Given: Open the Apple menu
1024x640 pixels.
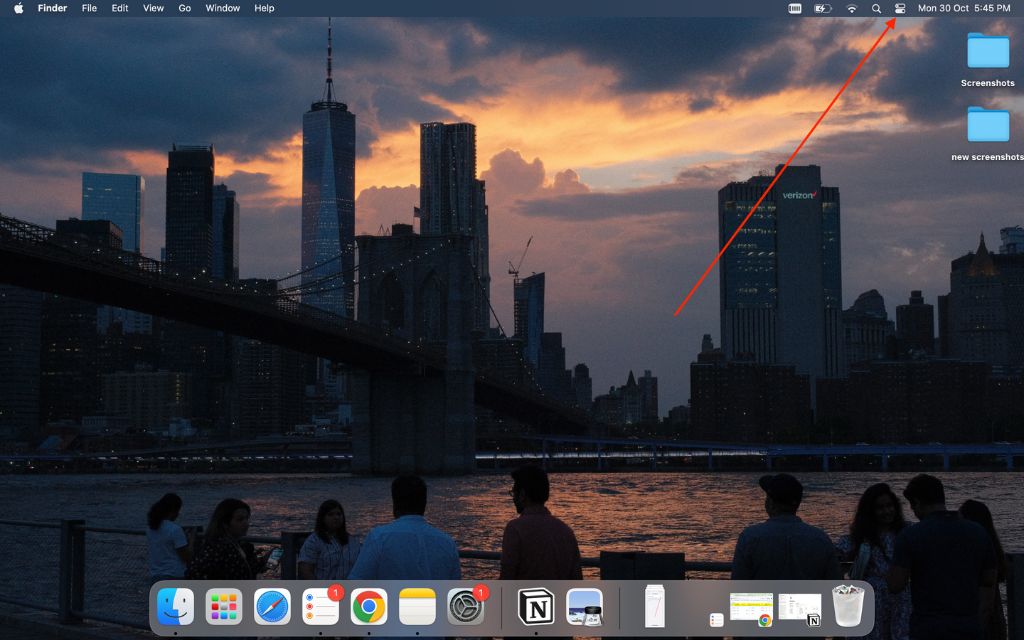Looking at the screenshot, I should (18, 8).
